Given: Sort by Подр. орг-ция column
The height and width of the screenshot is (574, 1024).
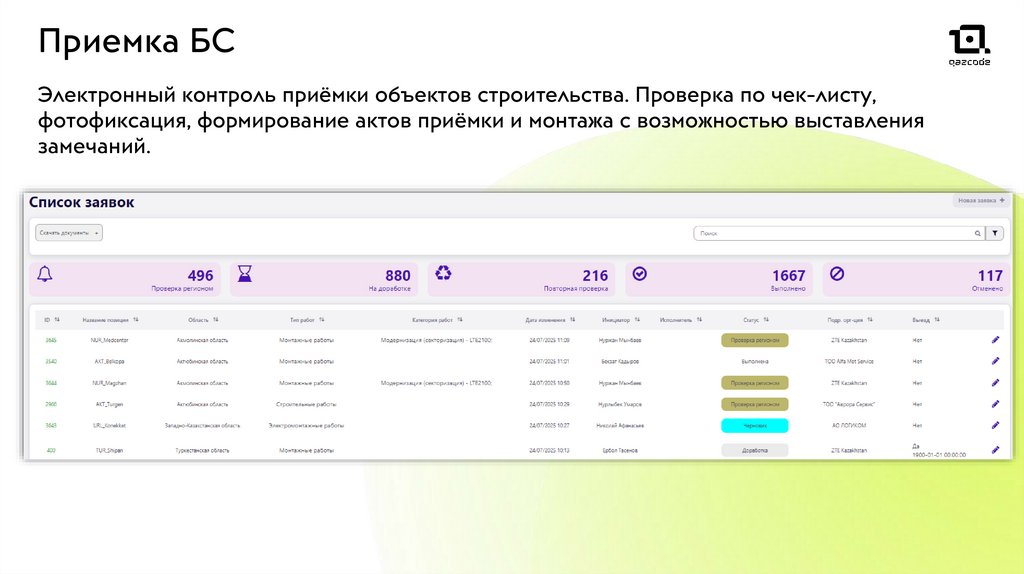Looking at the screenshot, I should (x=870, y=320).
